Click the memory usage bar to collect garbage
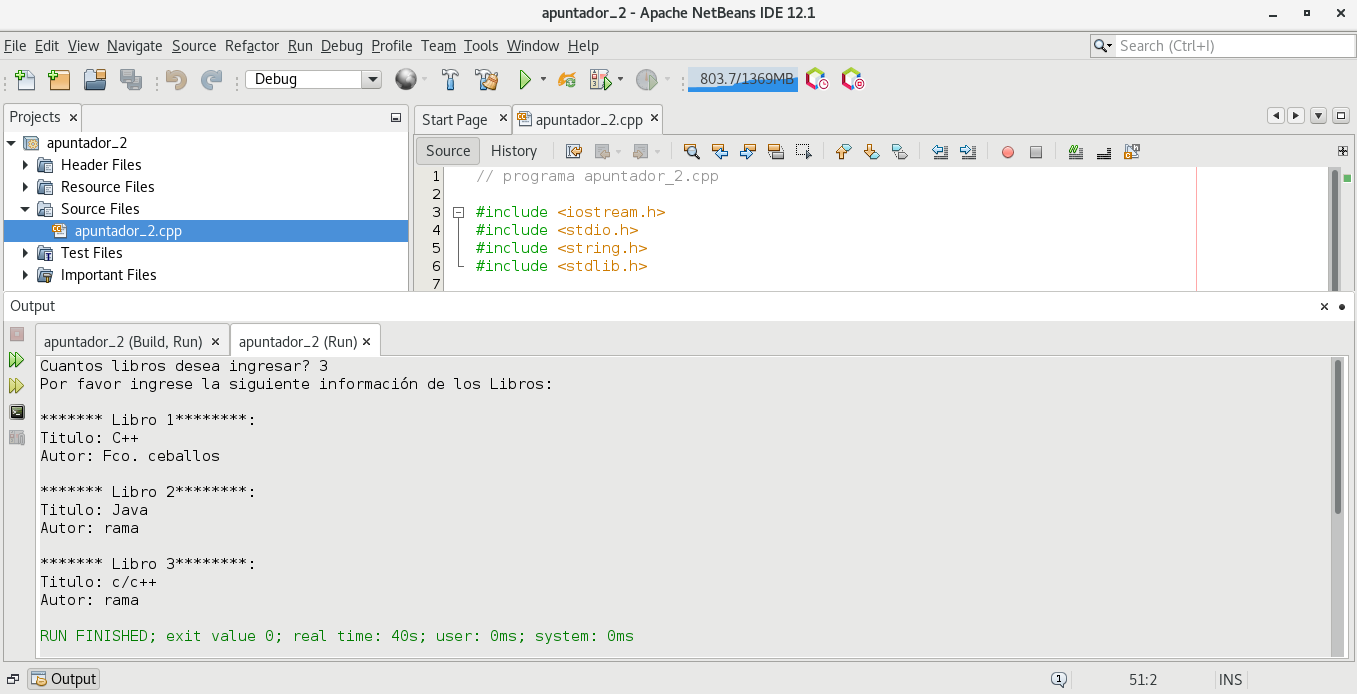The height and width of the screenshot is (694, 1357). tap(742, 80)
